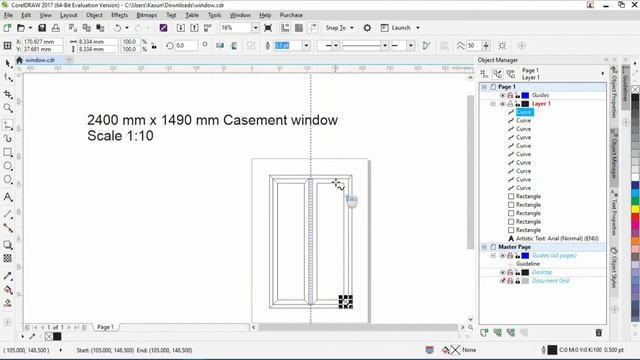Select the Shape edit tool
640x360 pixels.
click(8, 78)
